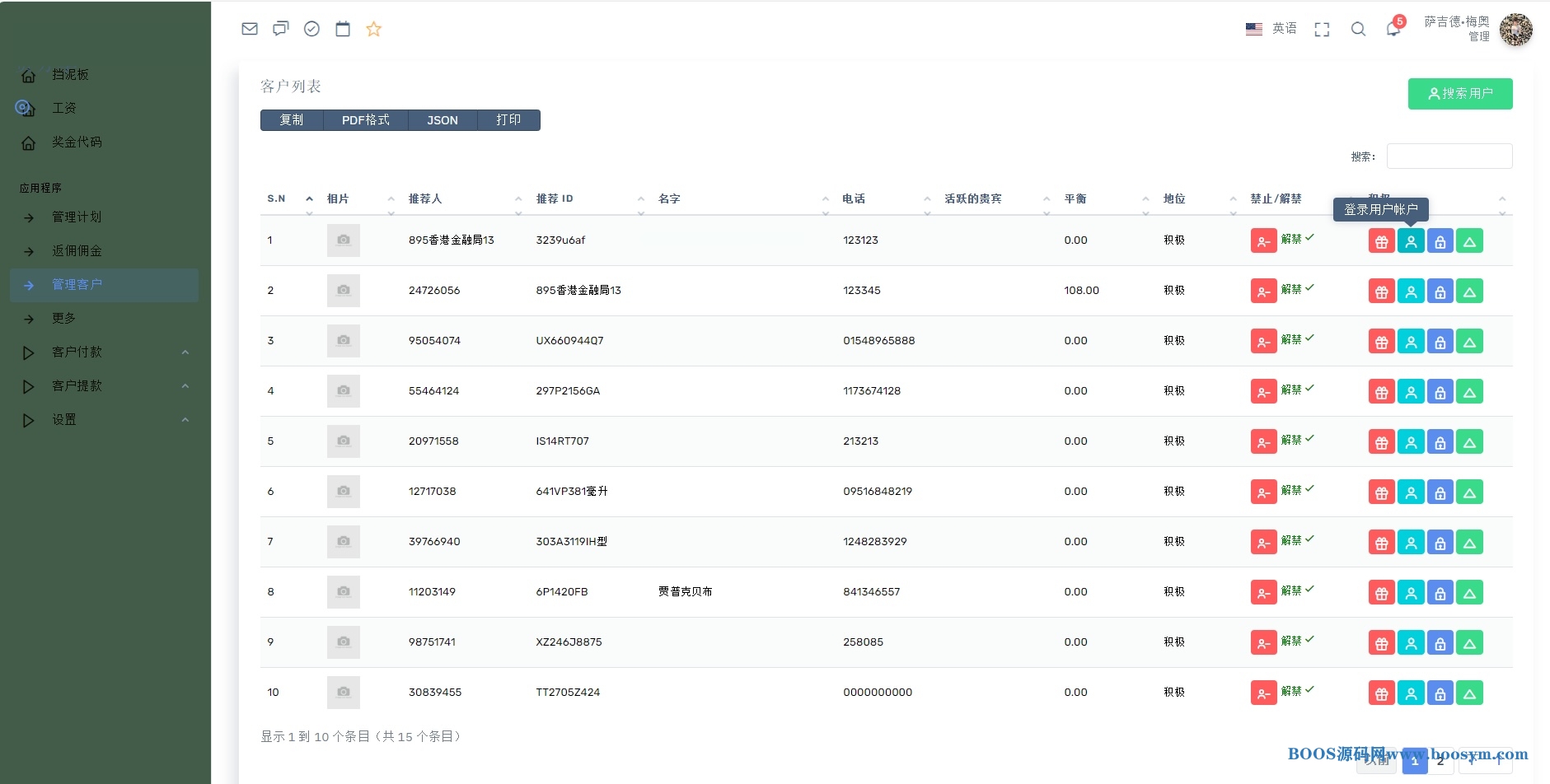Click the blue lock icon in row 3

coord(1440,342)
